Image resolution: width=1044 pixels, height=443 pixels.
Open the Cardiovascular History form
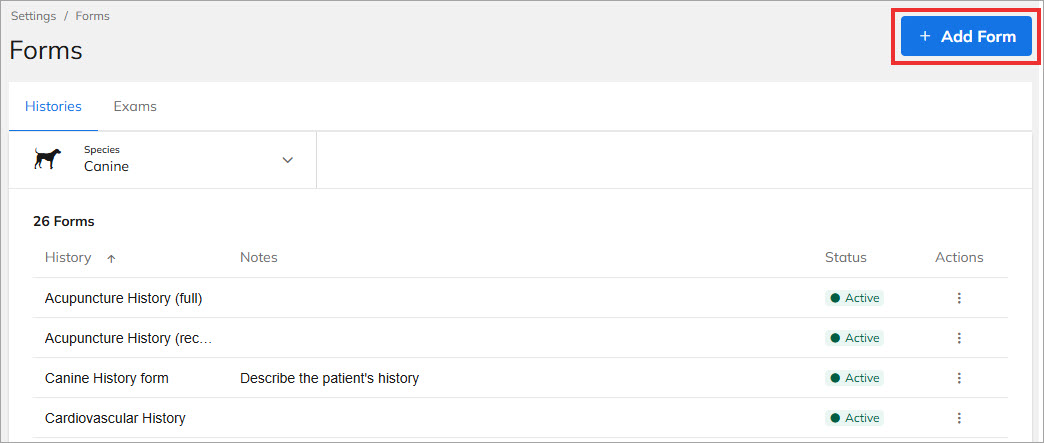115,418
